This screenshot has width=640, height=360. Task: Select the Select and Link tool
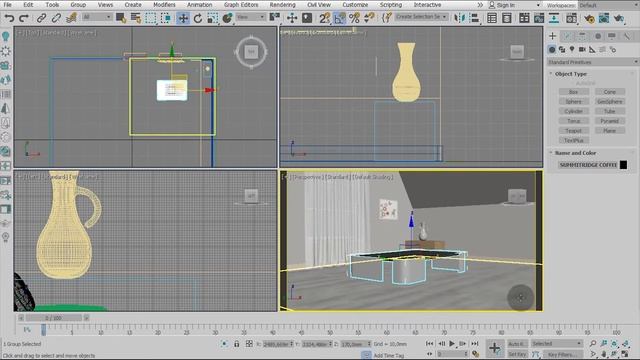41,18
